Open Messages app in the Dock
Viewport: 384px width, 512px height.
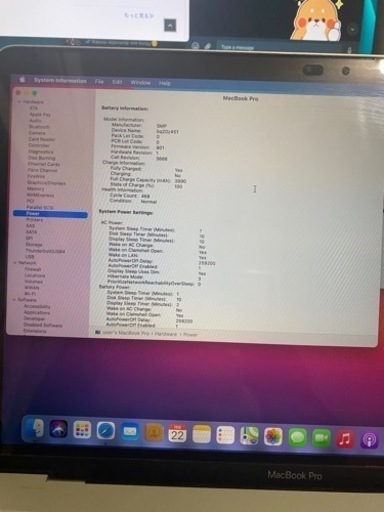tap(297, 438)
